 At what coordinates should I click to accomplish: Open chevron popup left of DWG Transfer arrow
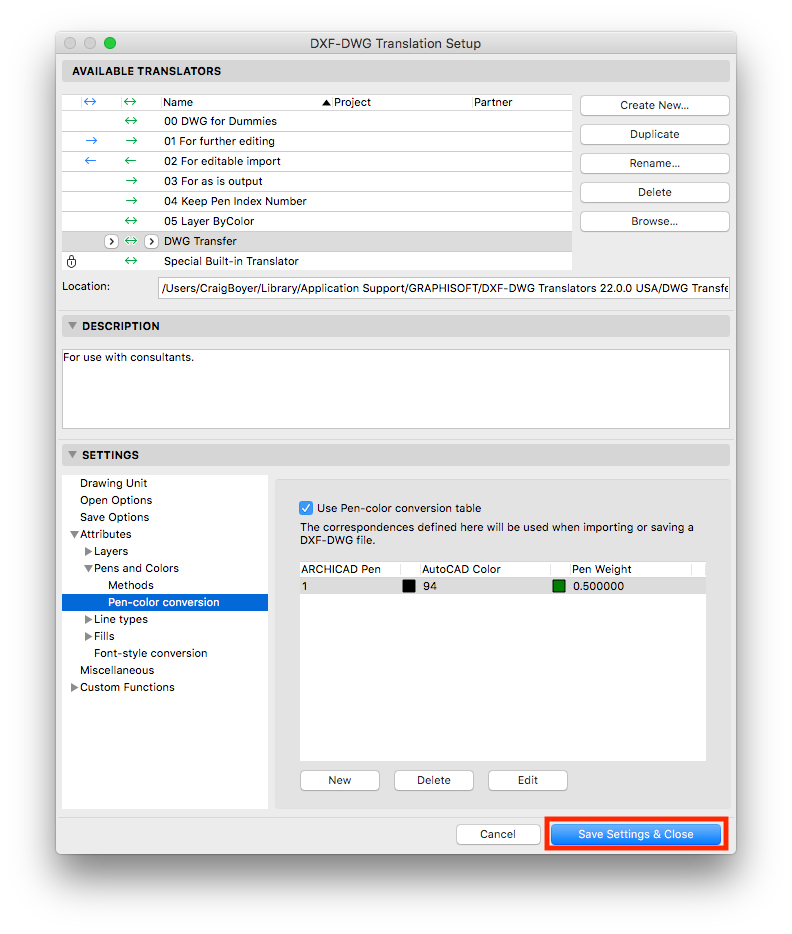[x=111, y=241]
